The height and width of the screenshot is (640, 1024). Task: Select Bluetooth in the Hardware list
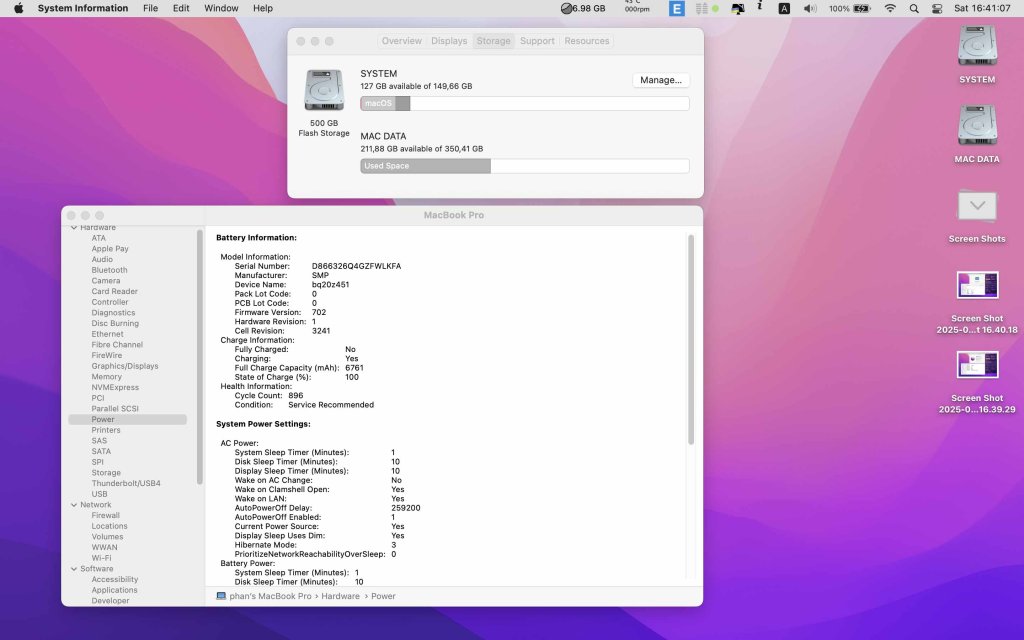click(109, 270)
